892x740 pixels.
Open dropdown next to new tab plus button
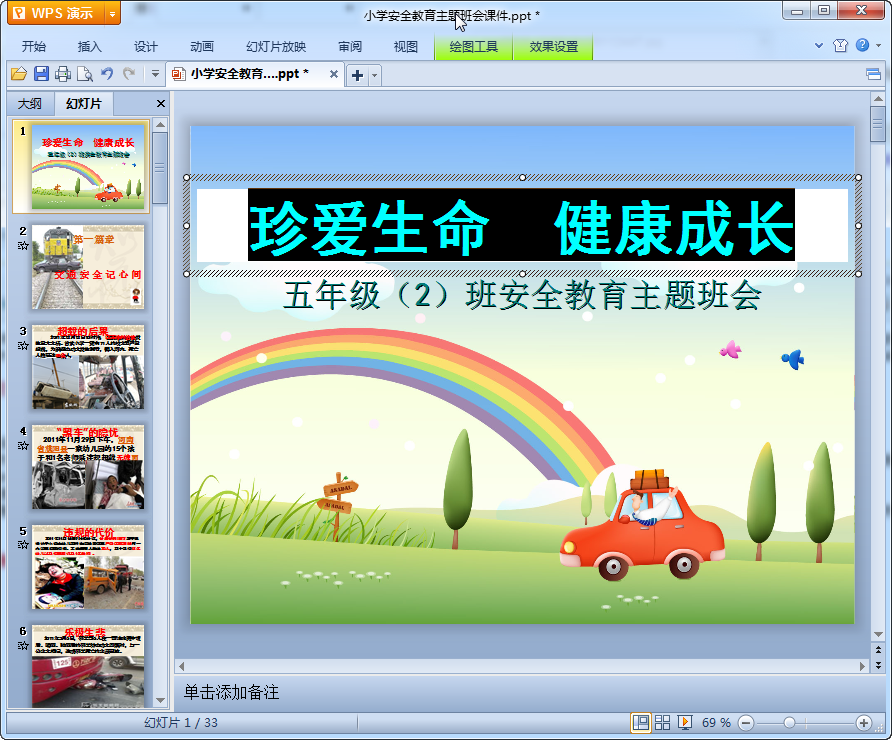click(x=374, y=75)
